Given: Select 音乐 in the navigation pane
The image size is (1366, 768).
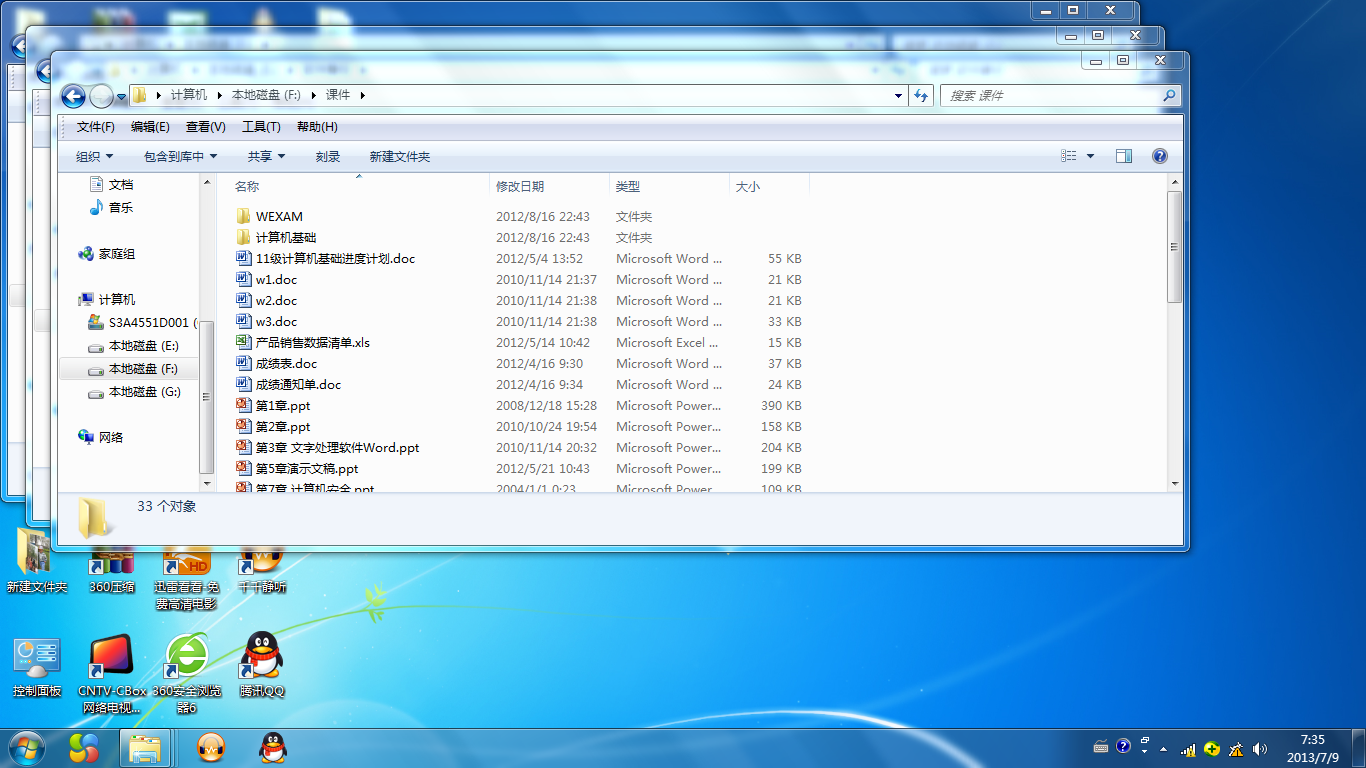Looking at the screenshot, I should [x=111, y=207].
